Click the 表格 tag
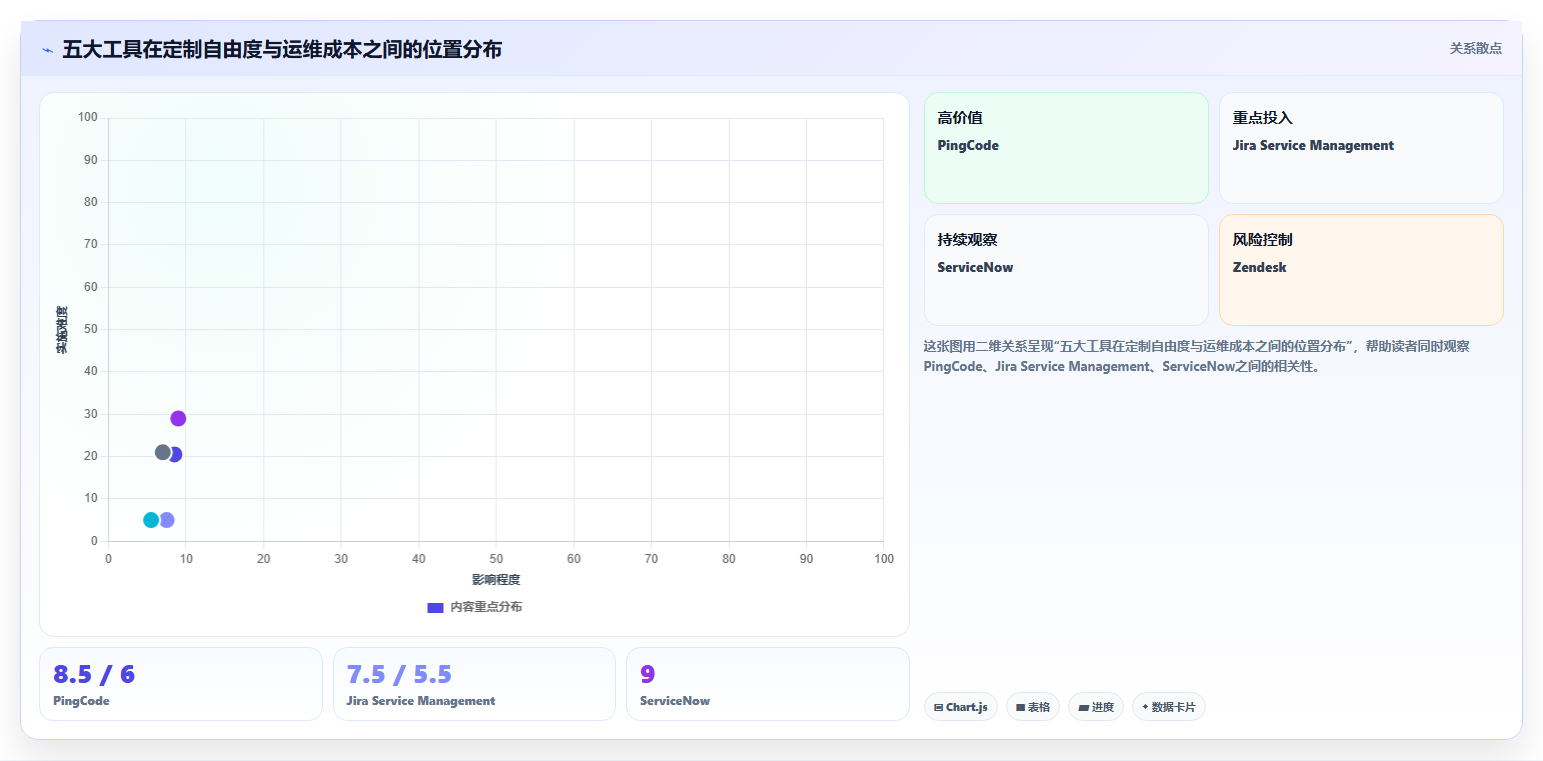The width and height of the screenshot is (1543, 761). pos(1033,707)
